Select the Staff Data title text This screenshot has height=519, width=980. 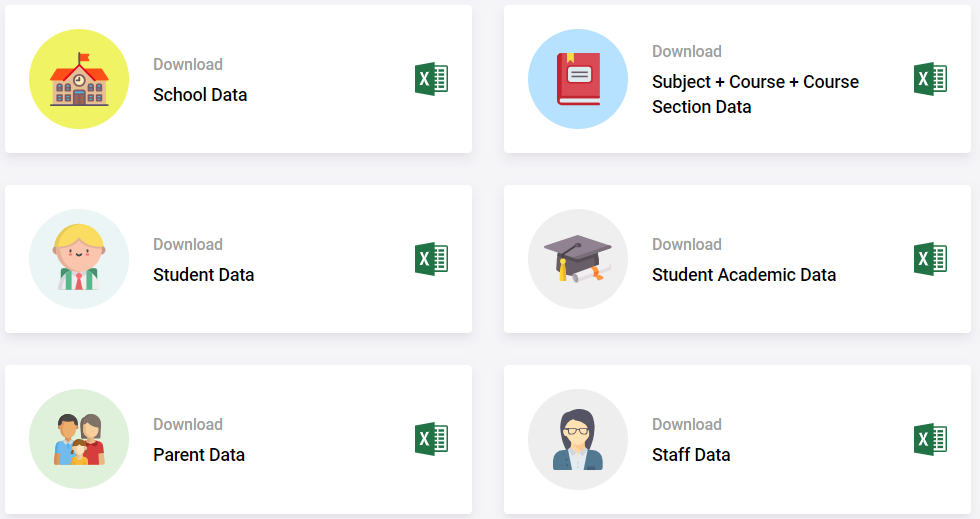click(691, 455)
